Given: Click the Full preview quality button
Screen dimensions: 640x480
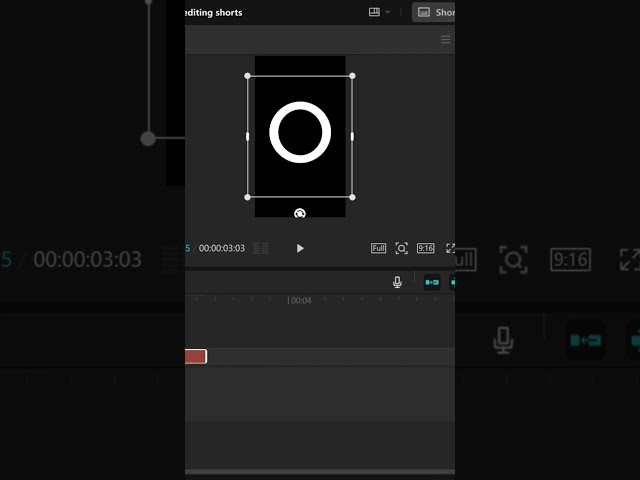Looking at the screenshot, I should 378,248.
